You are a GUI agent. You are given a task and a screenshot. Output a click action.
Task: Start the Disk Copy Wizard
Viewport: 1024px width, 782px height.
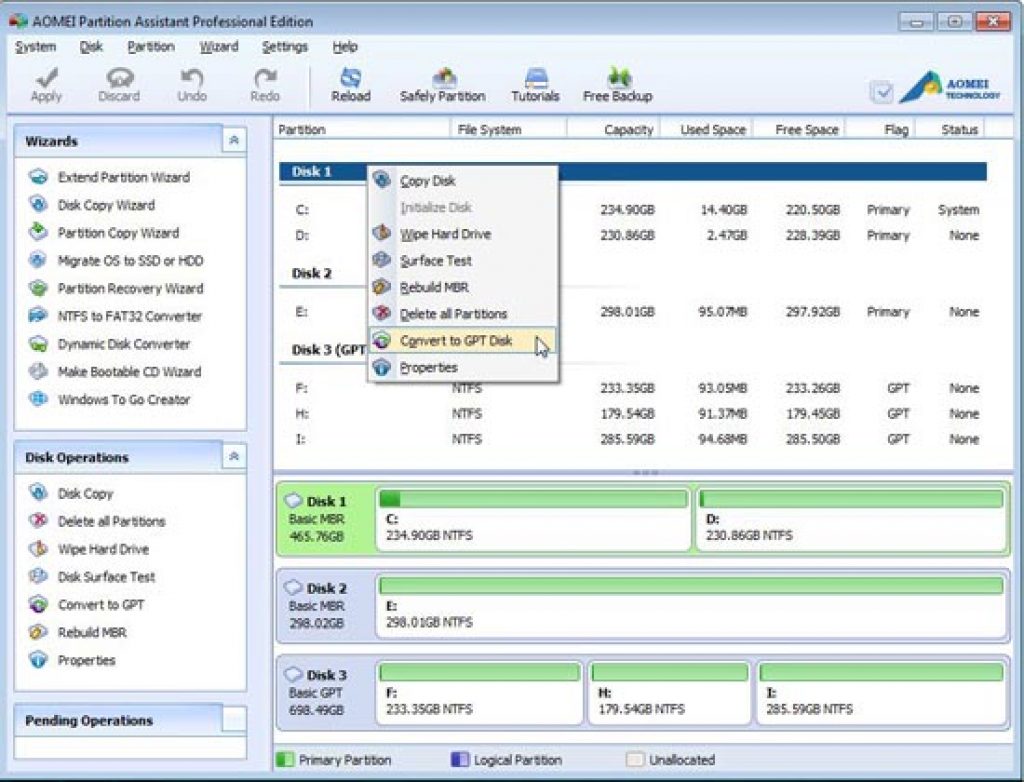(x=91, y=205)
